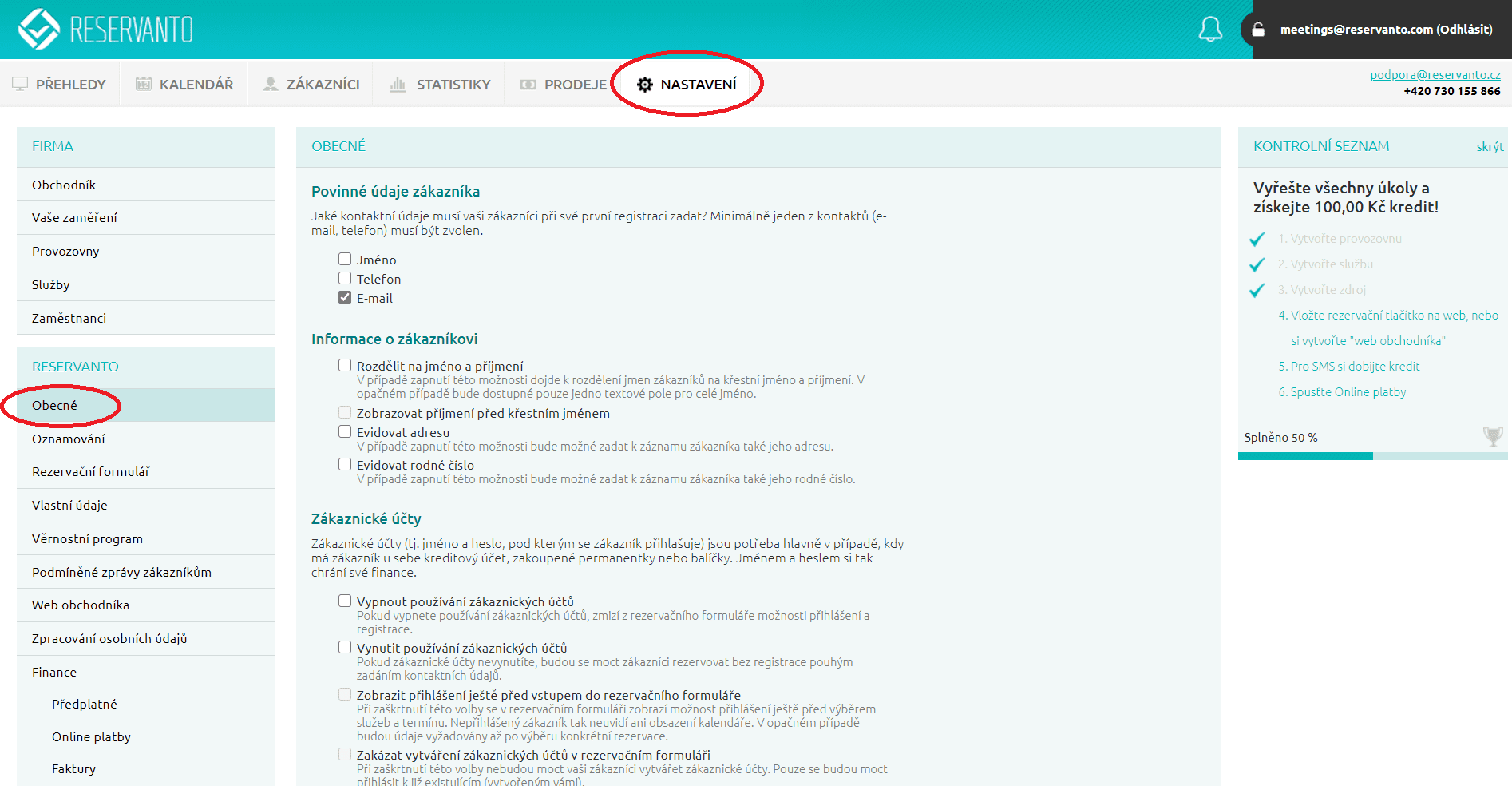
Task: Click the Splněno 50% progress bar
Action: pyautogui.click(x=1372, y=456)
